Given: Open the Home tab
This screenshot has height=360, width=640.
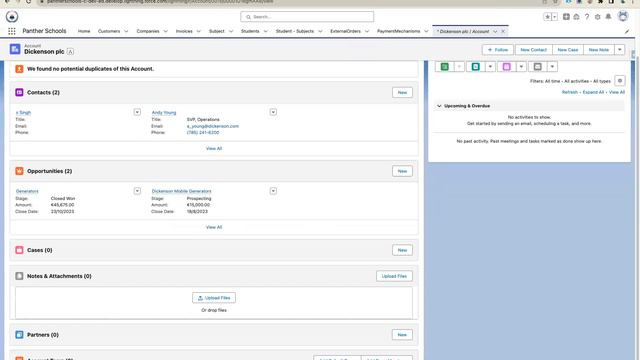Looking at the screenshot, I should [x=84, y=31].
